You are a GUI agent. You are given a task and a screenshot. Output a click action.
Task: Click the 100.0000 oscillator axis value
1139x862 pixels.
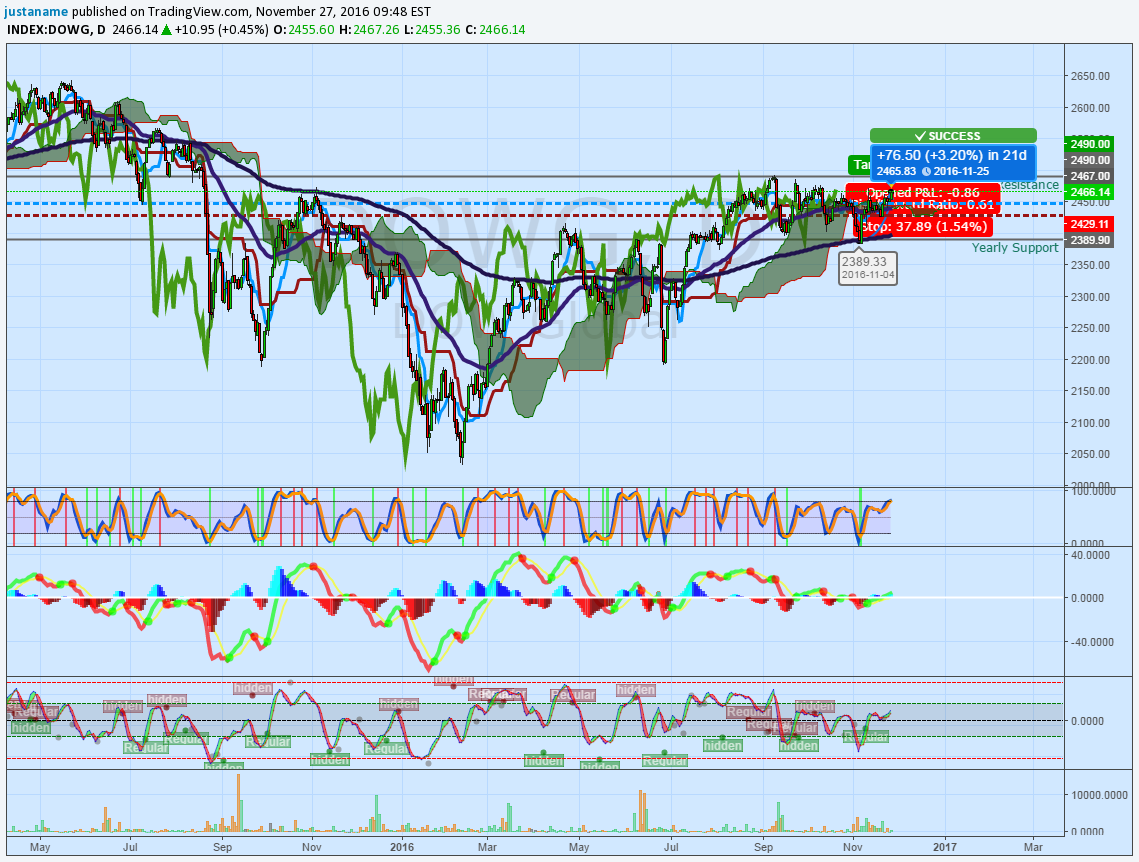coord(1093,492)
